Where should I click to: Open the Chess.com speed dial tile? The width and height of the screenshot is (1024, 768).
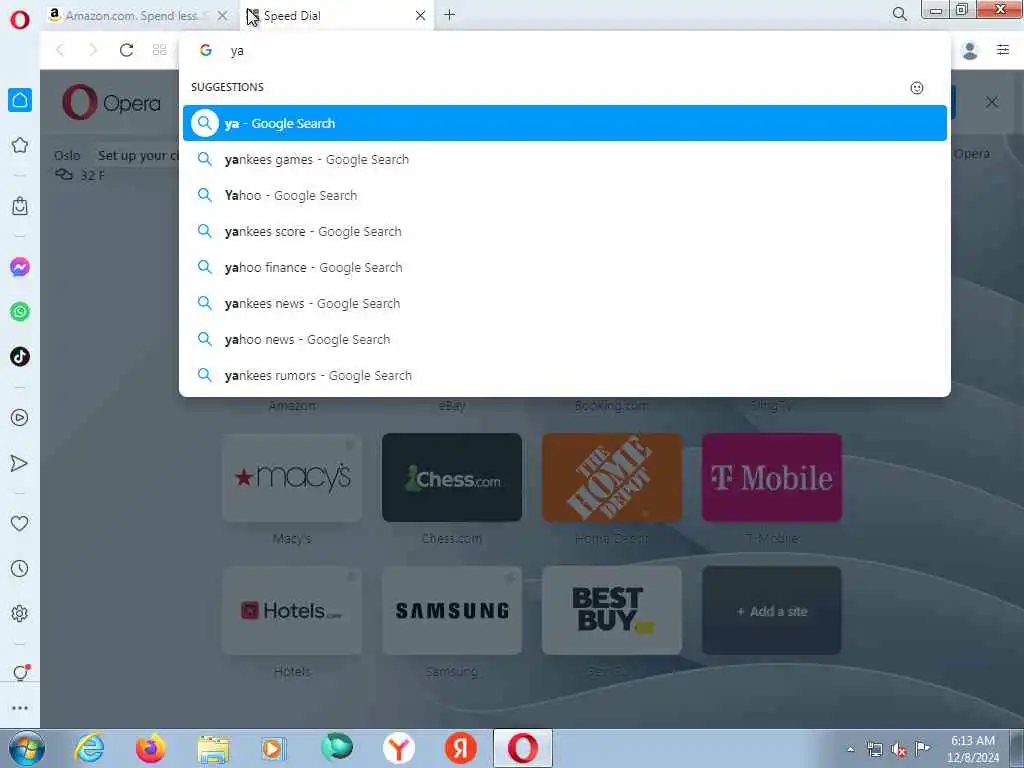452,477
